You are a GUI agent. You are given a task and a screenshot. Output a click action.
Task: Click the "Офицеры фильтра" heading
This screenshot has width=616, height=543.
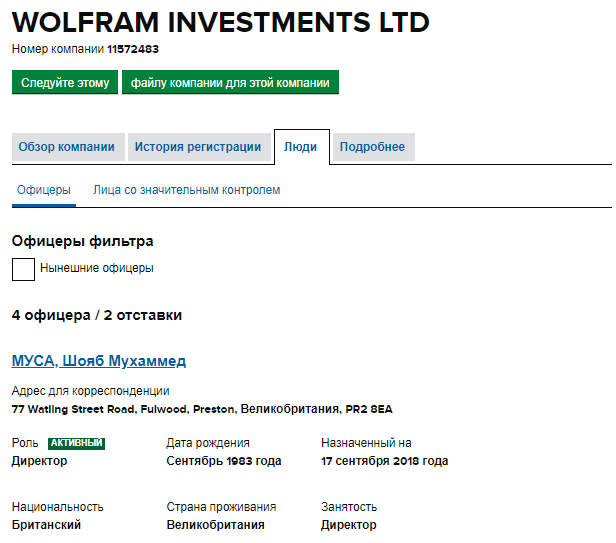pyautogui.click(x=83, y=241)
